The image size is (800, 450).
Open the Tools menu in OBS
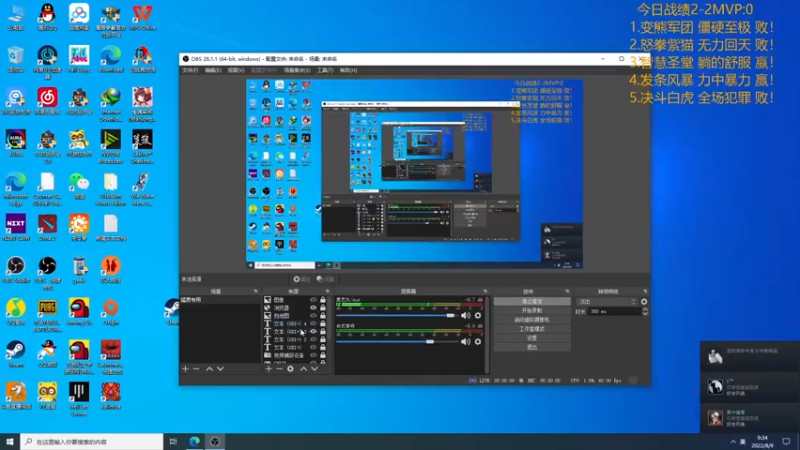(325, 70)
